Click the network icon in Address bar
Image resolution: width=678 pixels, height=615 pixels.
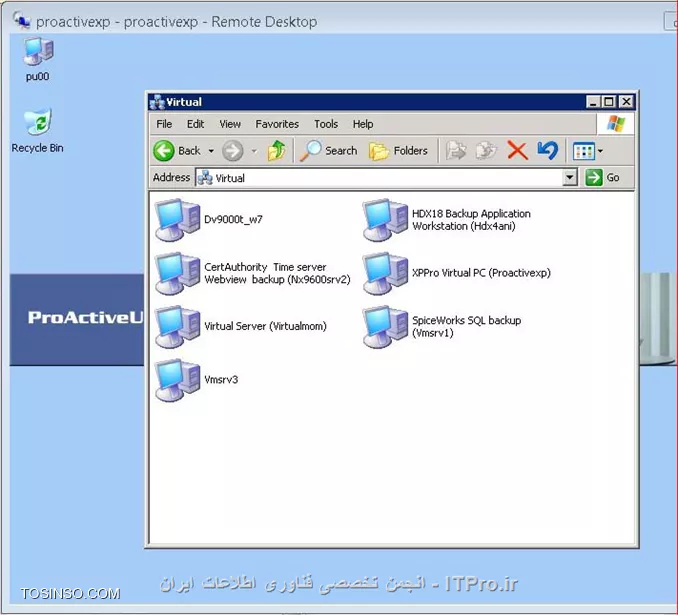point(205,178)
